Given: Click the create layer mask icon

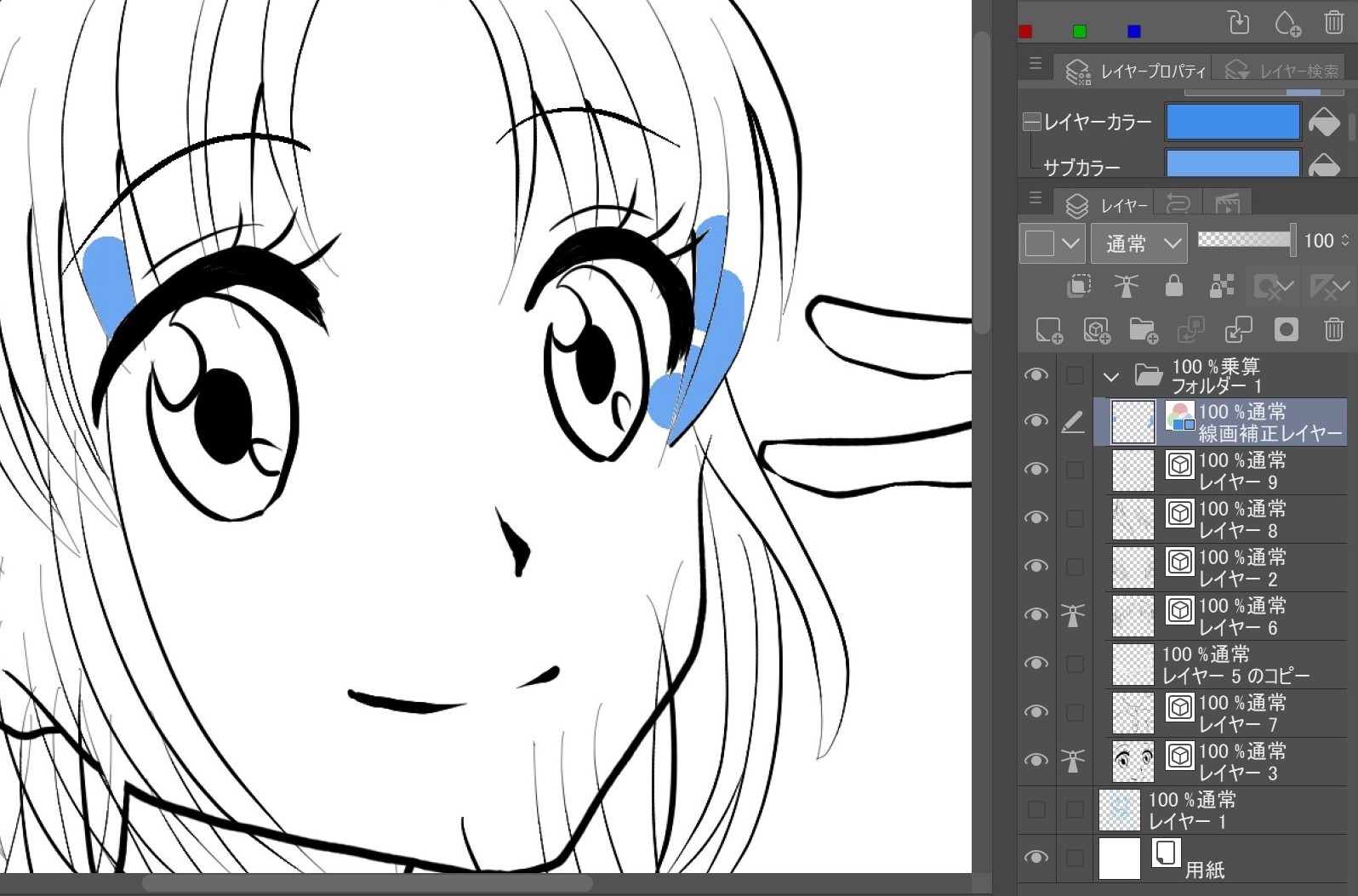Looking at the screenshot, I should pos(1286,329).
